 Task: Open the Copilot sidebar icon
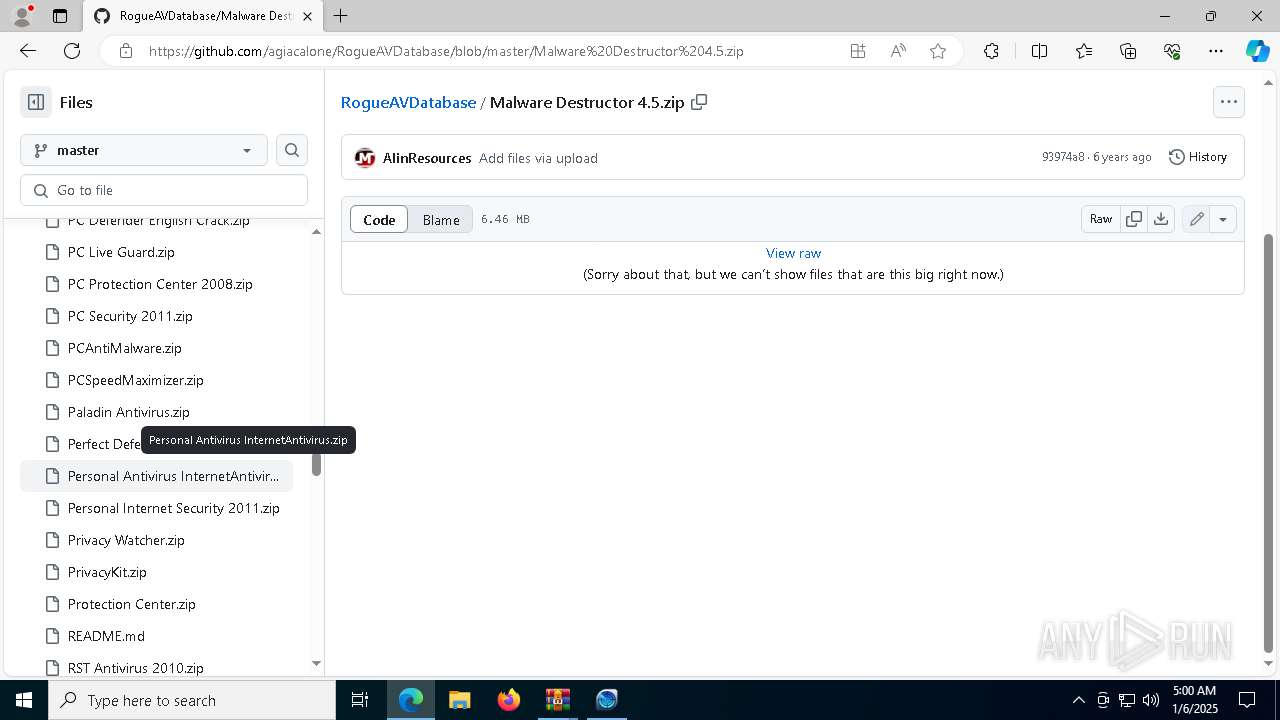coord(1257,51)
